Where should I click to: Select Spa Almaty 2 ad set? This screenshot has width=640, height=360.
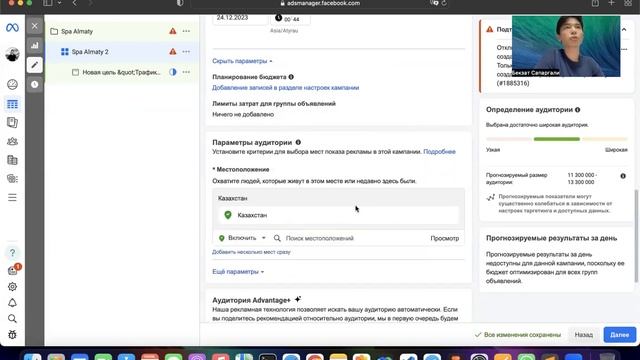90,52
